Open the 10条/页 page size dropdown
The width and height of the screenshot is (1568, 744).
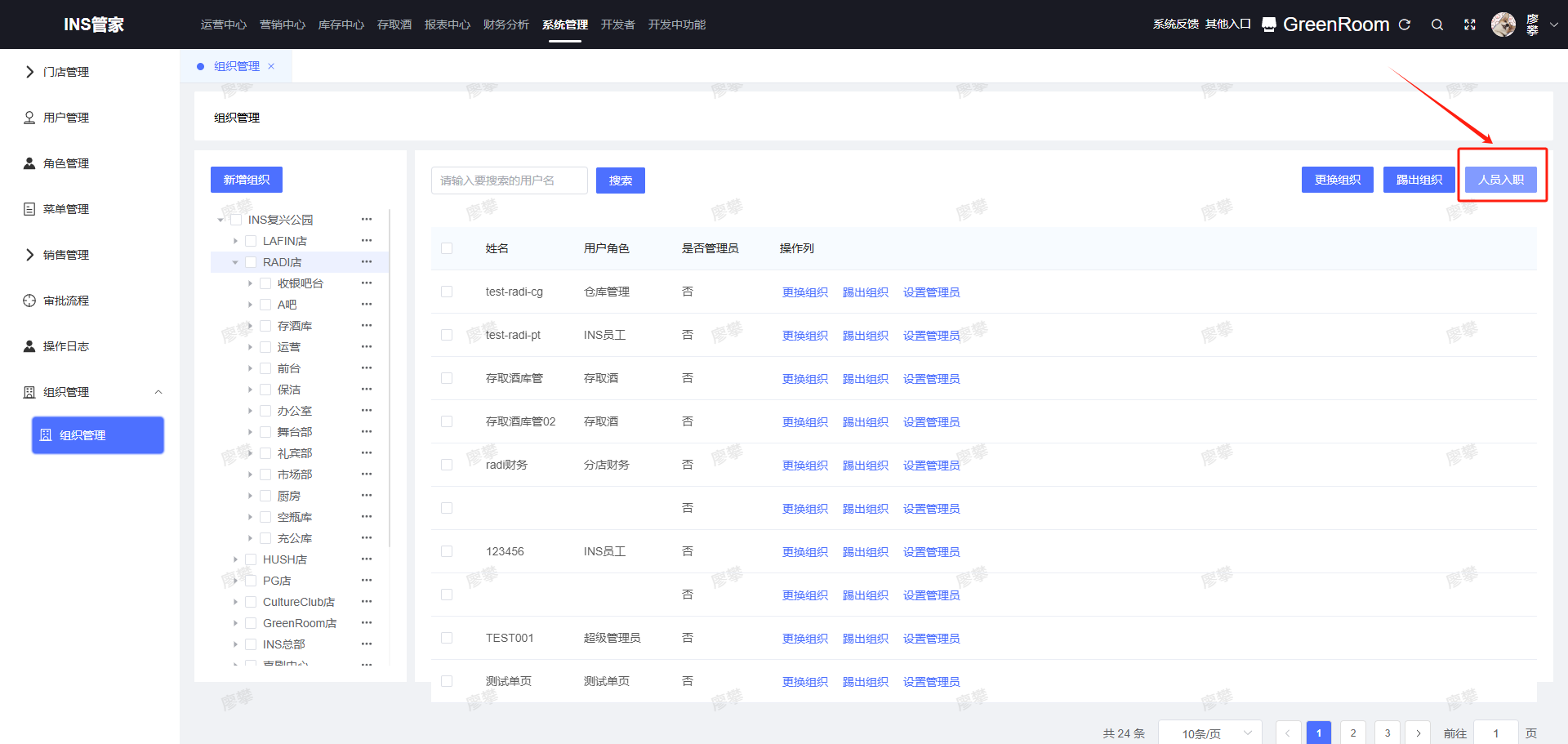click(x=1210, y=733)
